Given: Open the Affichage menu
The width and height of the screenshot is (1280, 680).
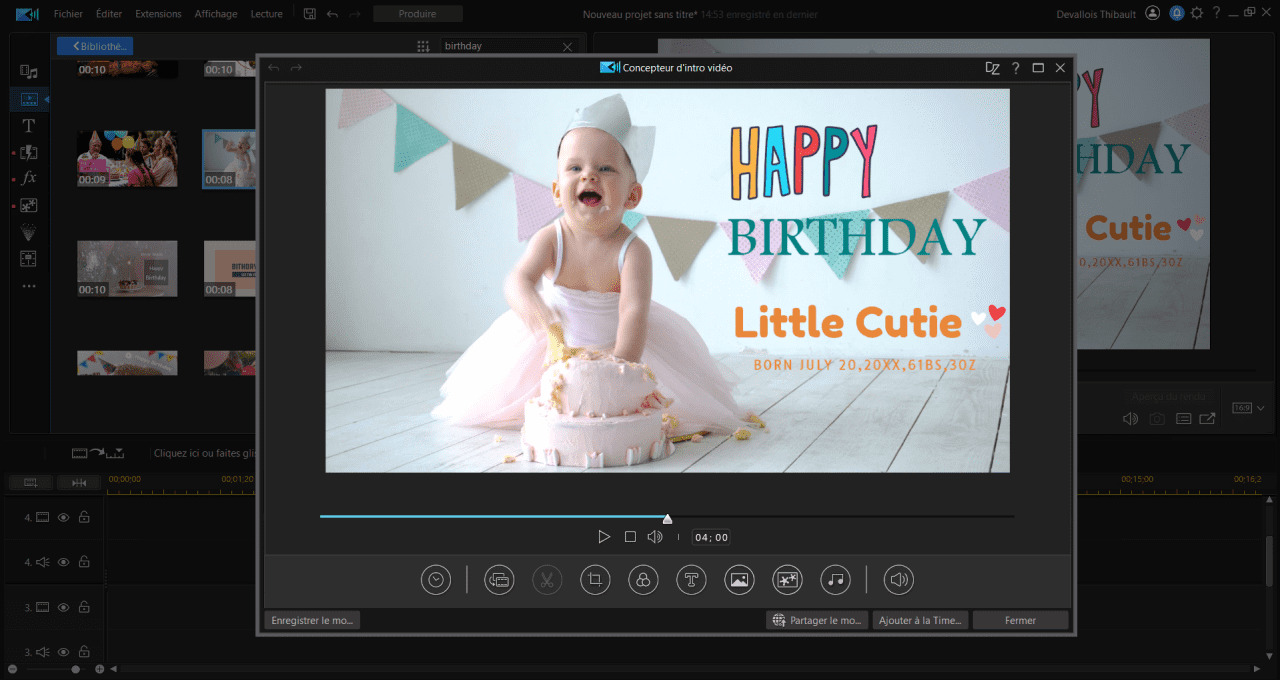Looking at the screenshot, I should coord(216,14).
